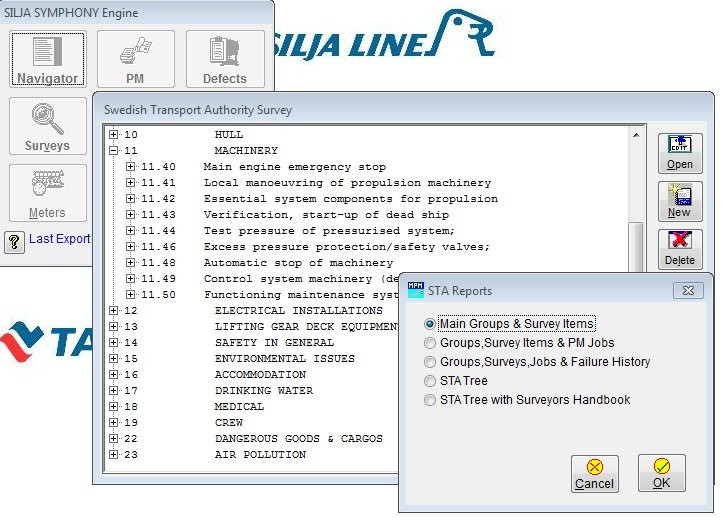Screen dimensions: 723x527
Task: Expand 11.49 Control system machinery node
Action: pos(130,278)
